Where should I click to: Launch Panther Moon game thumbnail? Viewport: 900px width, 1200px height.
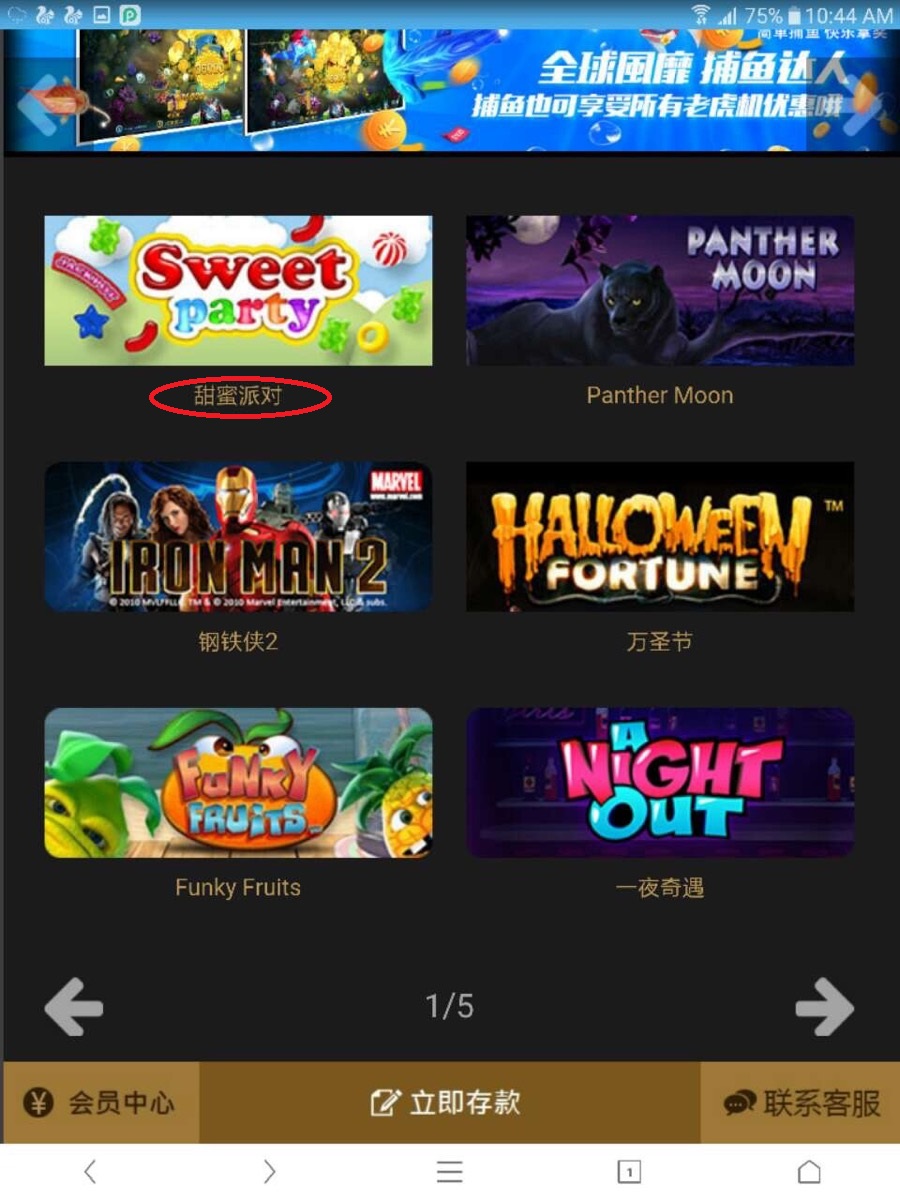pos(660,290)
